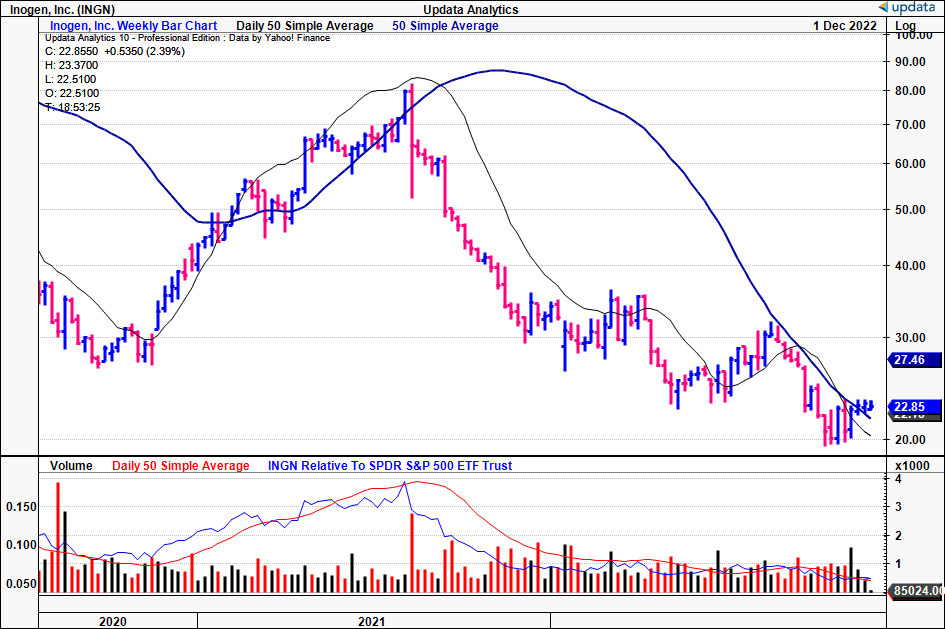Click the volume axis label 1
The width and height of the screenshot is (945, 629).
(x=899, y=564)
